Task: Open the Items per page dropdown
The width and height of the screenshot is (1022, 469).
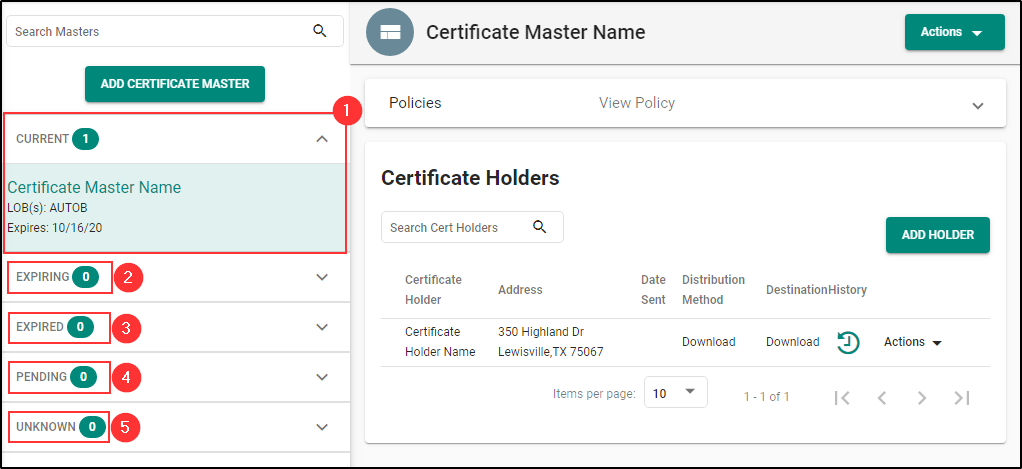Action: click(x=675, y=393)
